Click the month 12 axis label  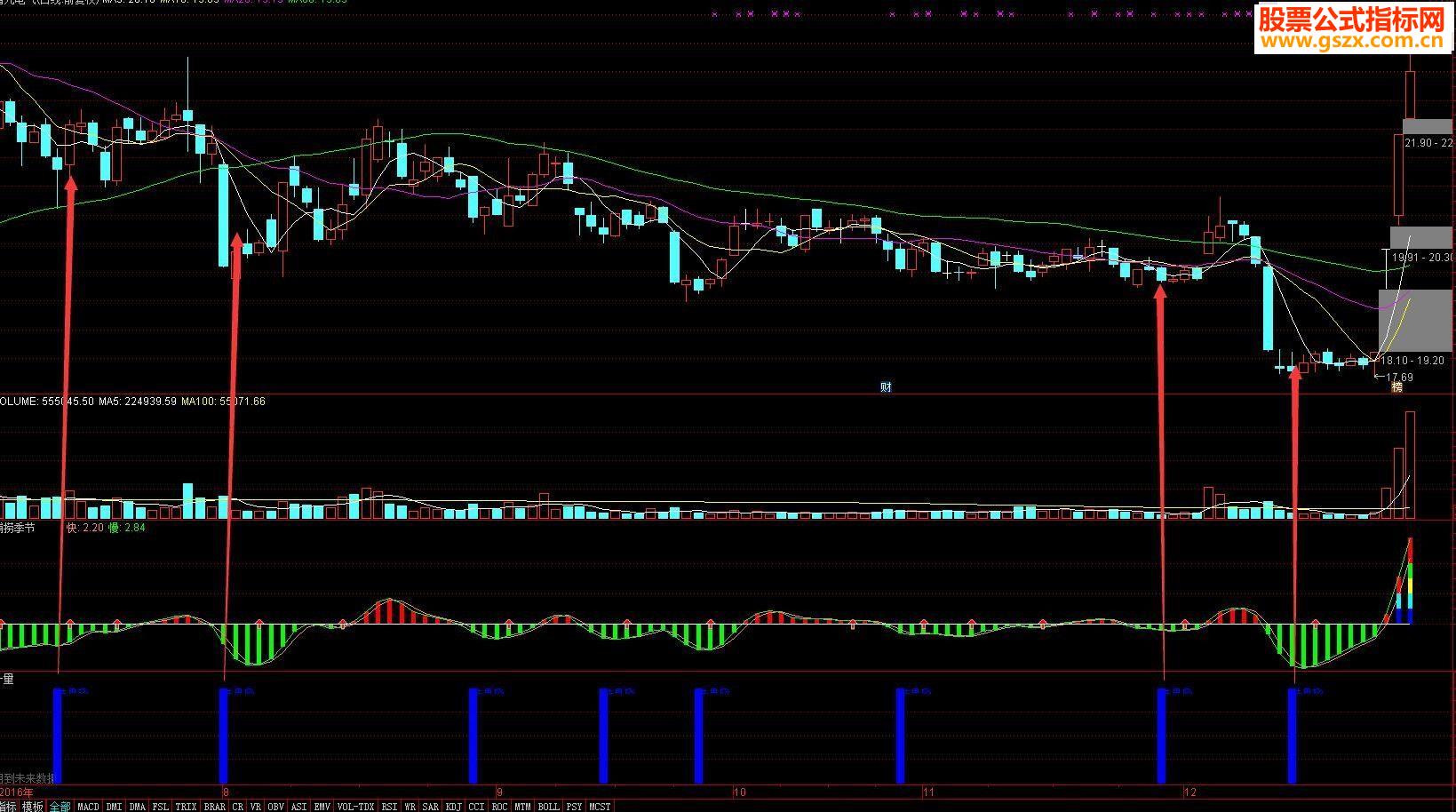(x=1190, y=792)
